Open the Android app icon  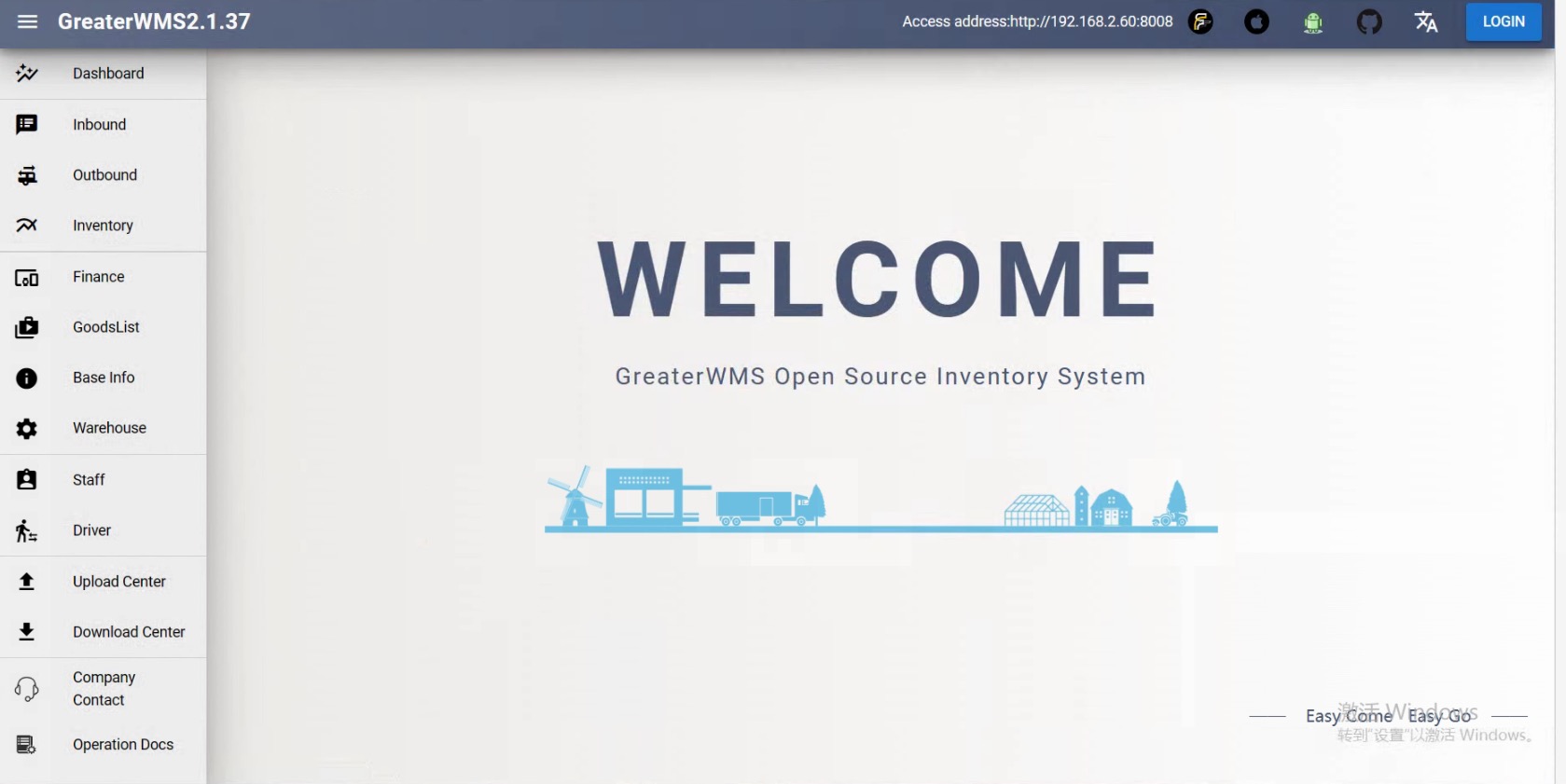[1313, 22]
